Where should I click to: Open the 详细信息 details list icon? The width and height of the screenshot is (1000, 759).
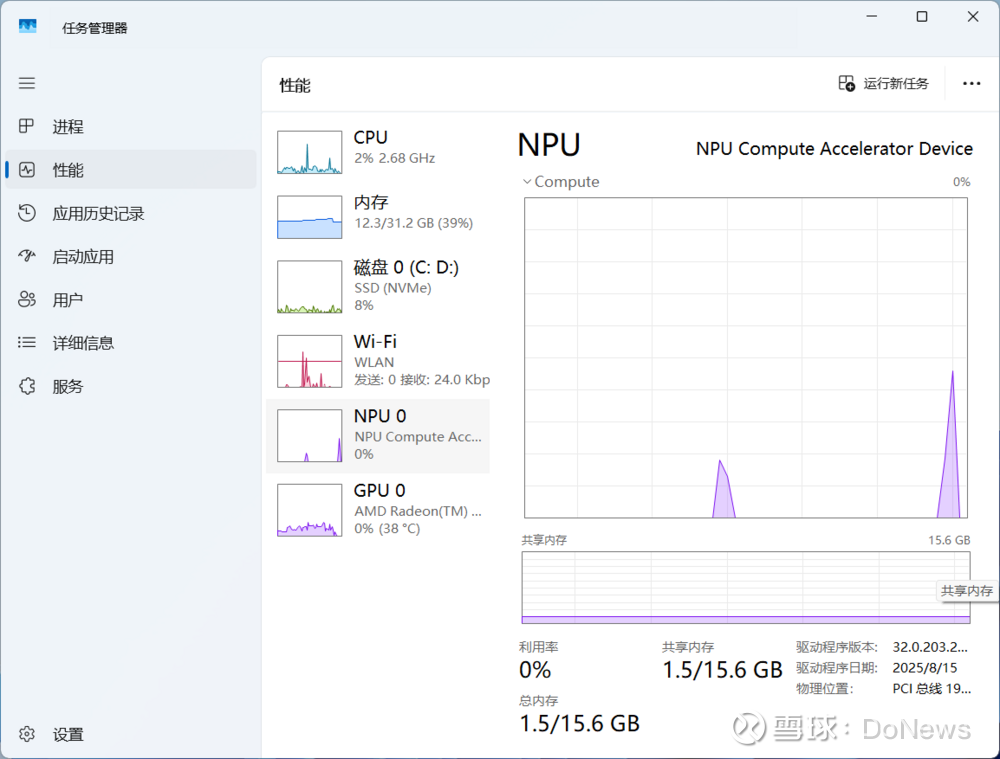click(27, 343)
